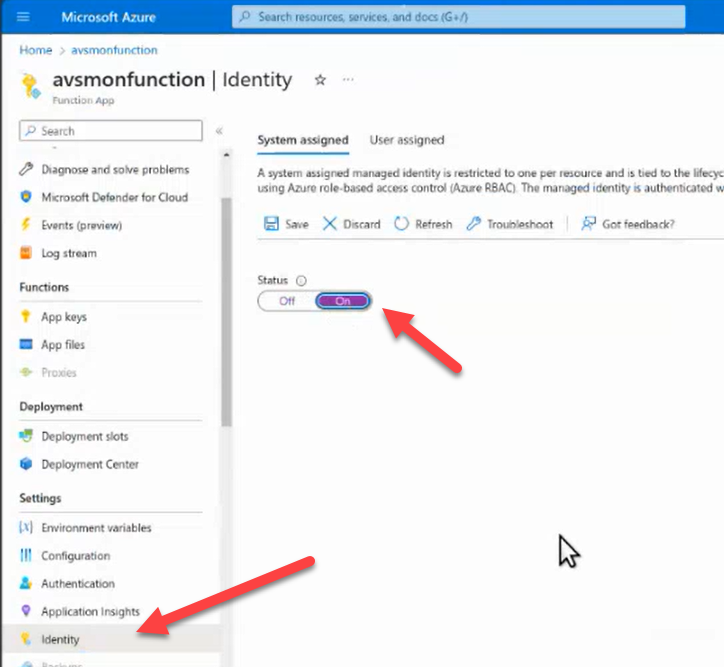Click the Configuration sliders icon
The height and width of the screenshot is (667, 724).
point(26,555)
